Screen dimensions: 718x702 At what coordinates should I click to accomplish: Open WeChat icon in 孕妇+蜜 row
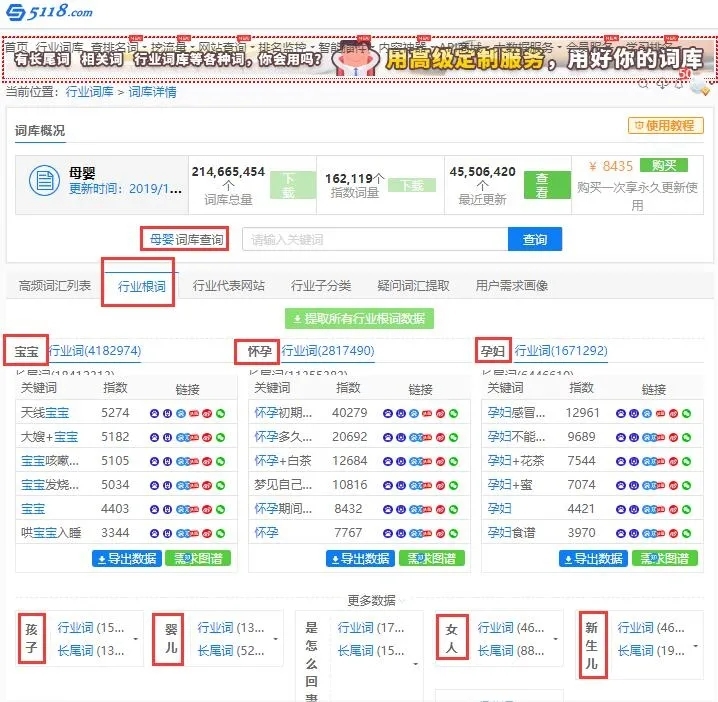click(x=686, y=485)
